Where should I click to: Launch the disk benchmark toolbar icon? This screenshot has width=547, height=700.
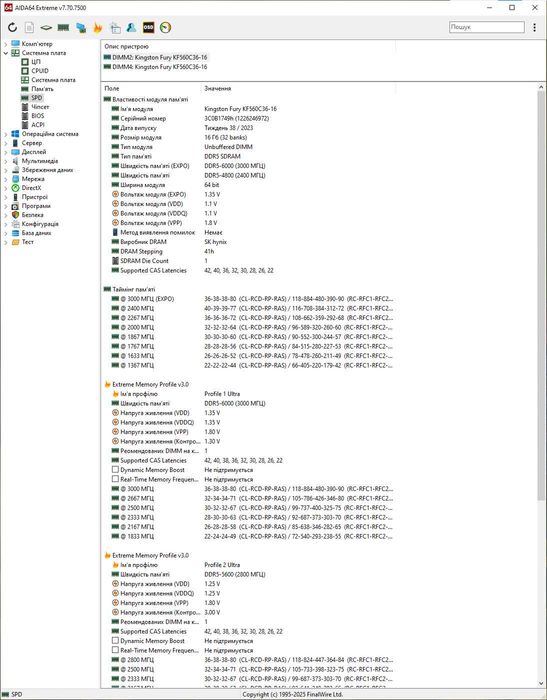(x=46, y=28)
